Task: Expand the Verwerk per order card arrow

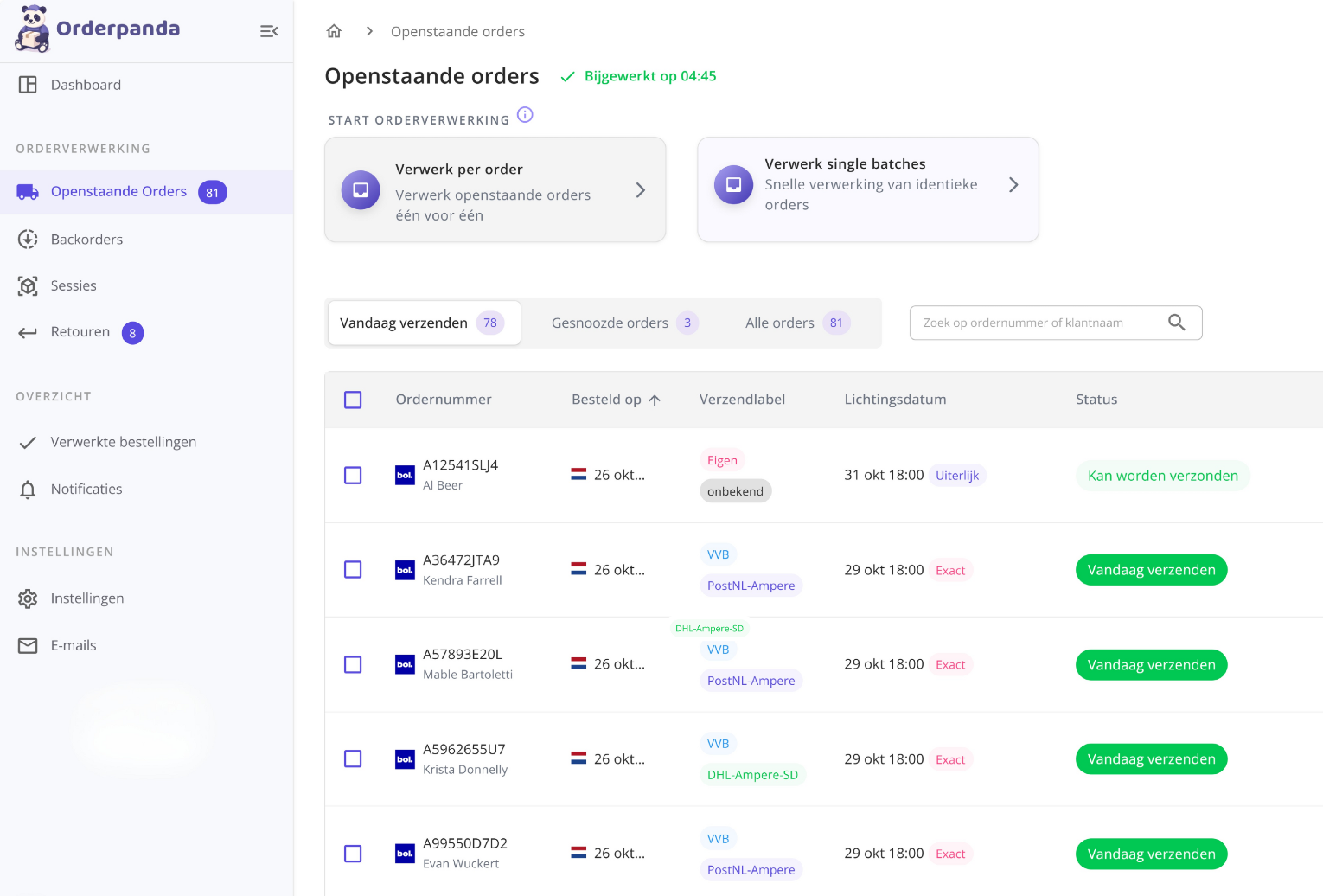Action: pos(640,190)
